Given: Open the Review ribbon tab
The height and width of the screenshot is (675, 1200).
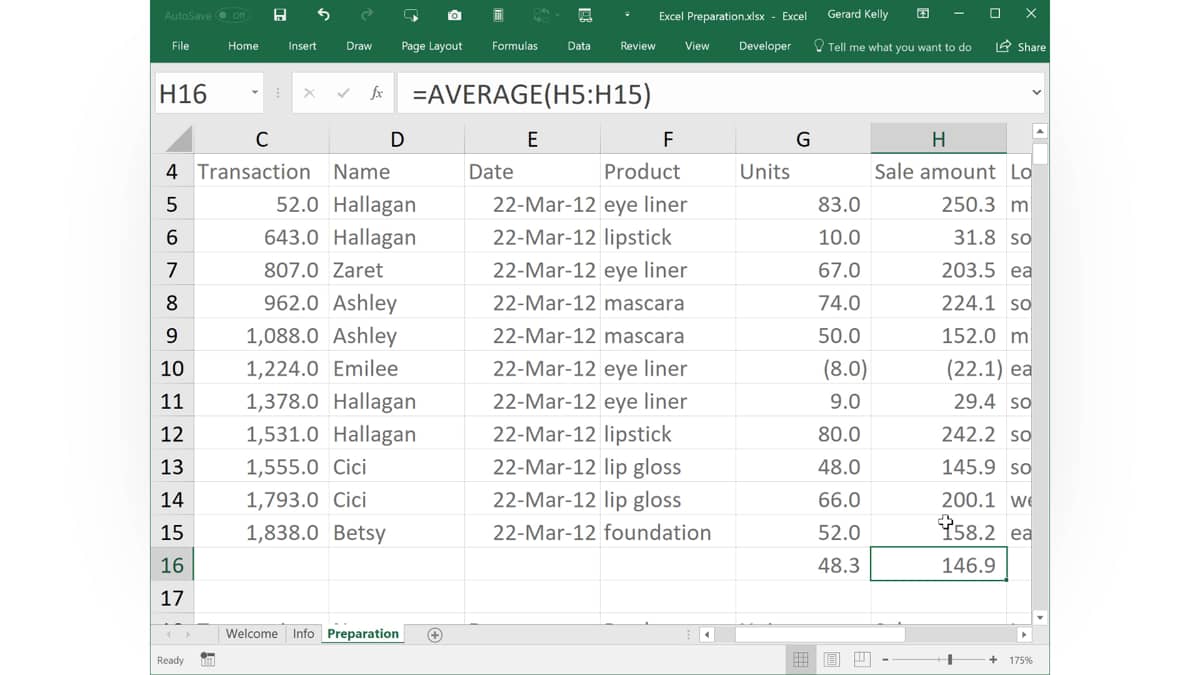Looking at the screenshot, I should click(638, 46).
